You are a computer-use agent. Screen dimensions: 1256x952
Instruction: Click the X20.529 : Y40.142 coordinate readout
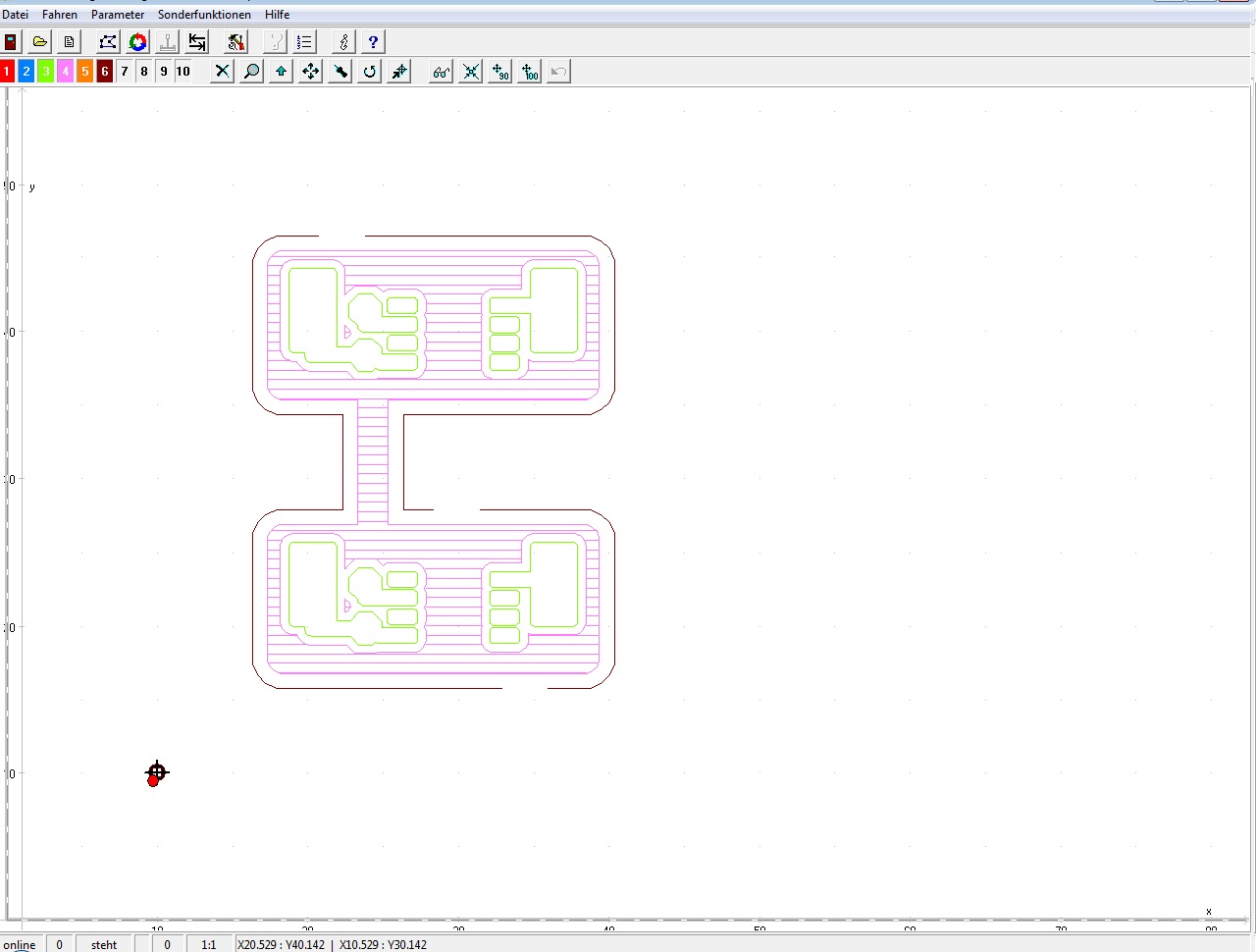281,945
